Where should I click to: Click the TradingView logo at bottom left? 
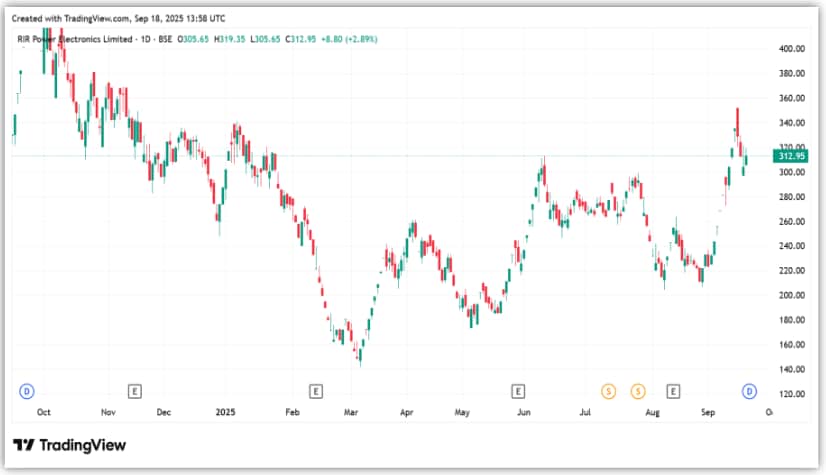[69, 444]
